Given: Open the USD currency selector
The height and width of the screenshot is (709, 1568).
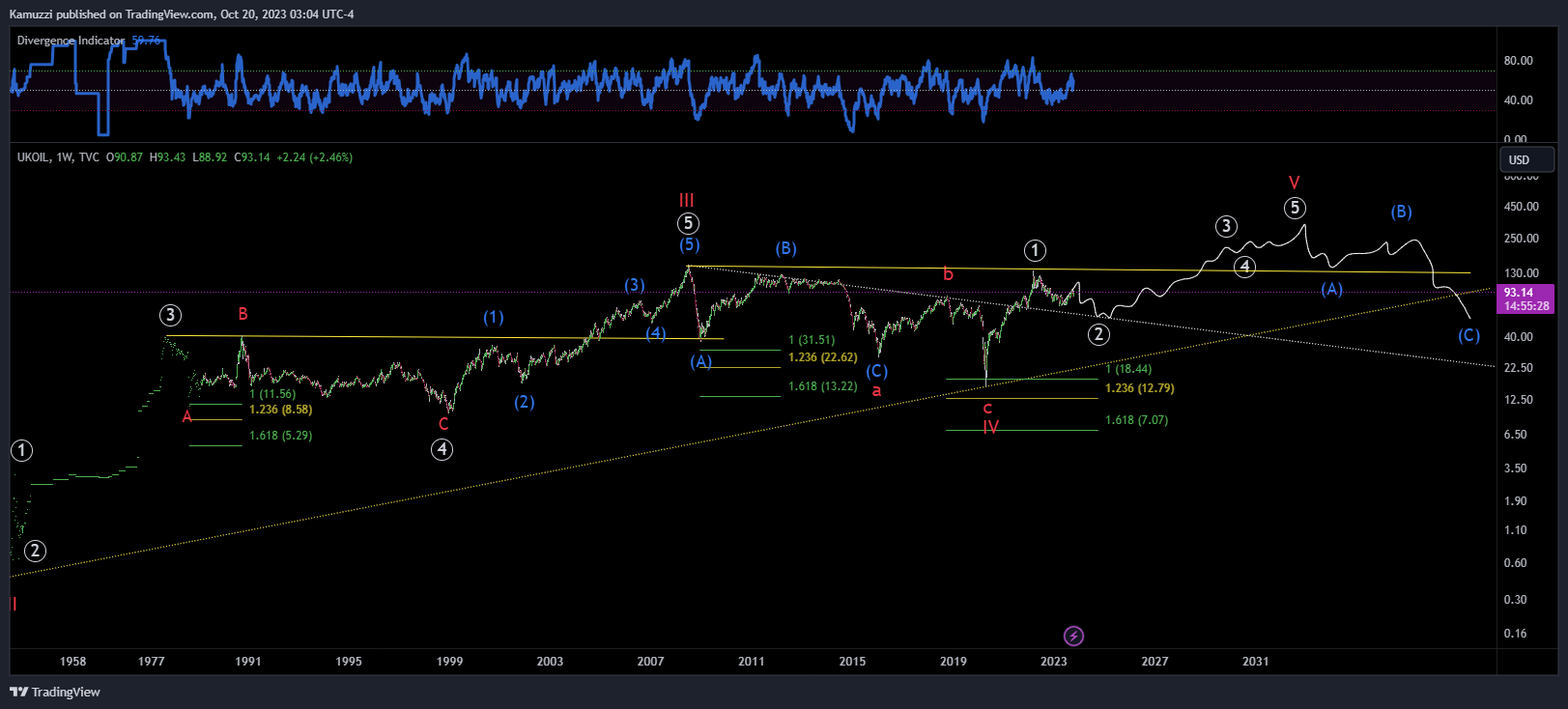Looking at the screenshot, I should coord(1527,159).
